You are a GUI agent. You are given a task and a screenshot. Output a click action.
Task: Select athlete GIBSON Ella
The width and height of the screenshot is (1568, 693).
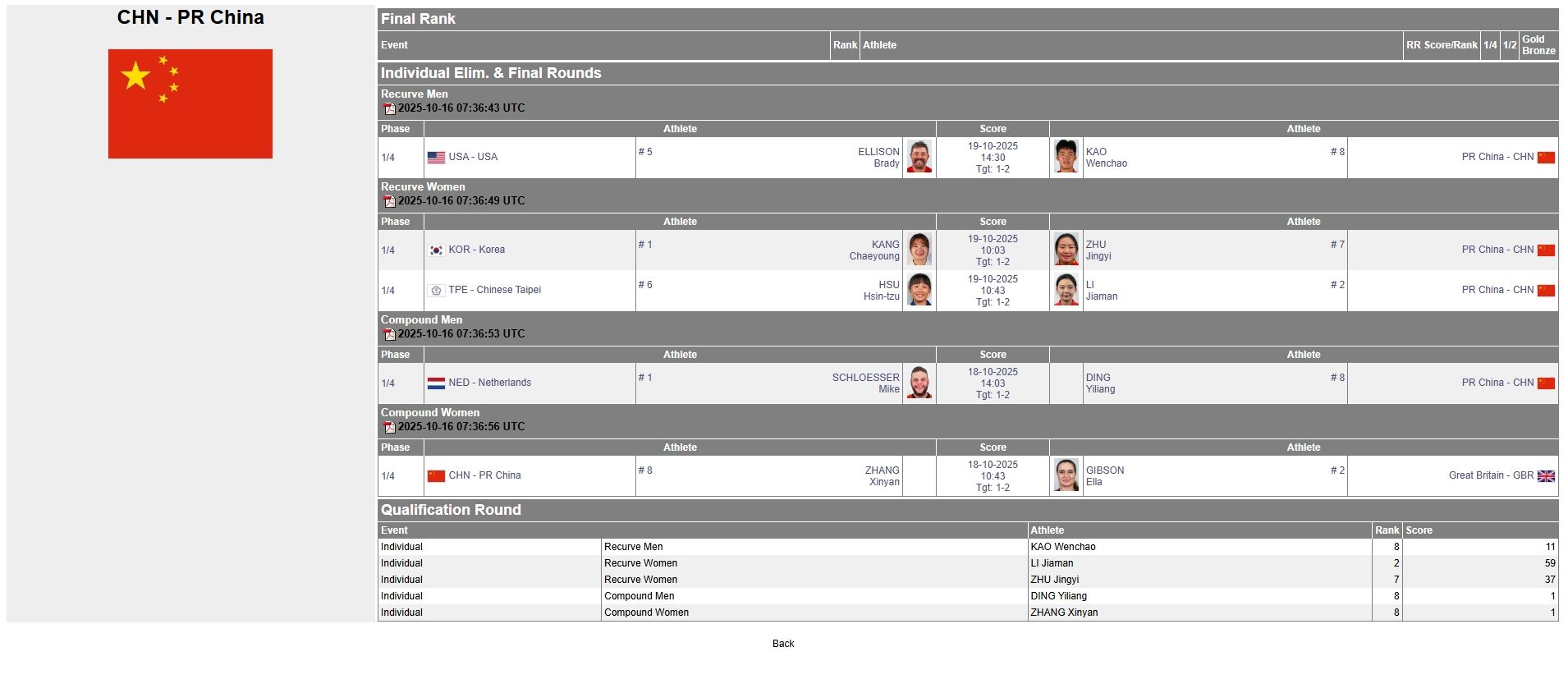point(1105,476)
